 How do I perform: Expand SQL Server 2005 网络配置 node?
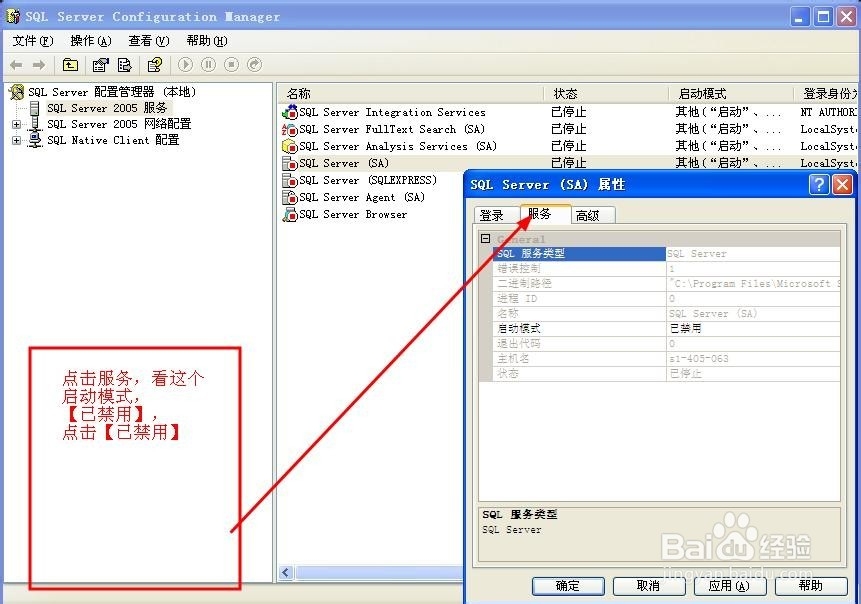(x=16, y=125)
